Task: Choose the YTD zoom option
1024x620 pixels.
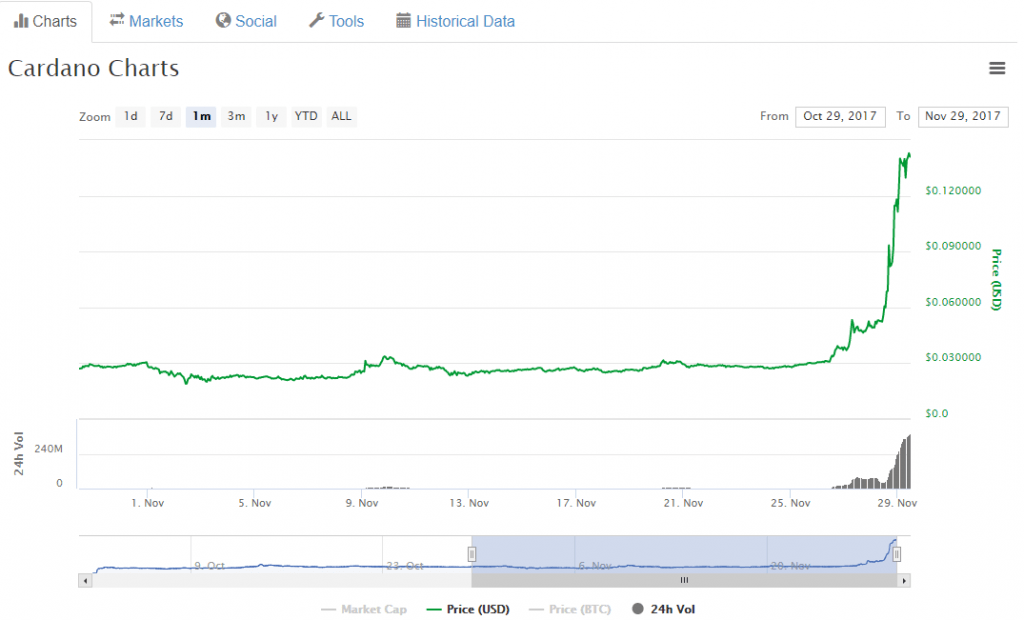Action: (306, 116)
